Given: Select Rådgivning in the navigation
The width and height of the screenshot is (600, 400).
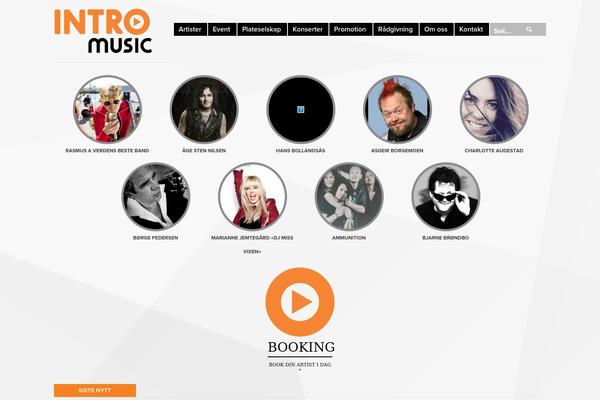Looking at the screenshot, I should 396,29.
